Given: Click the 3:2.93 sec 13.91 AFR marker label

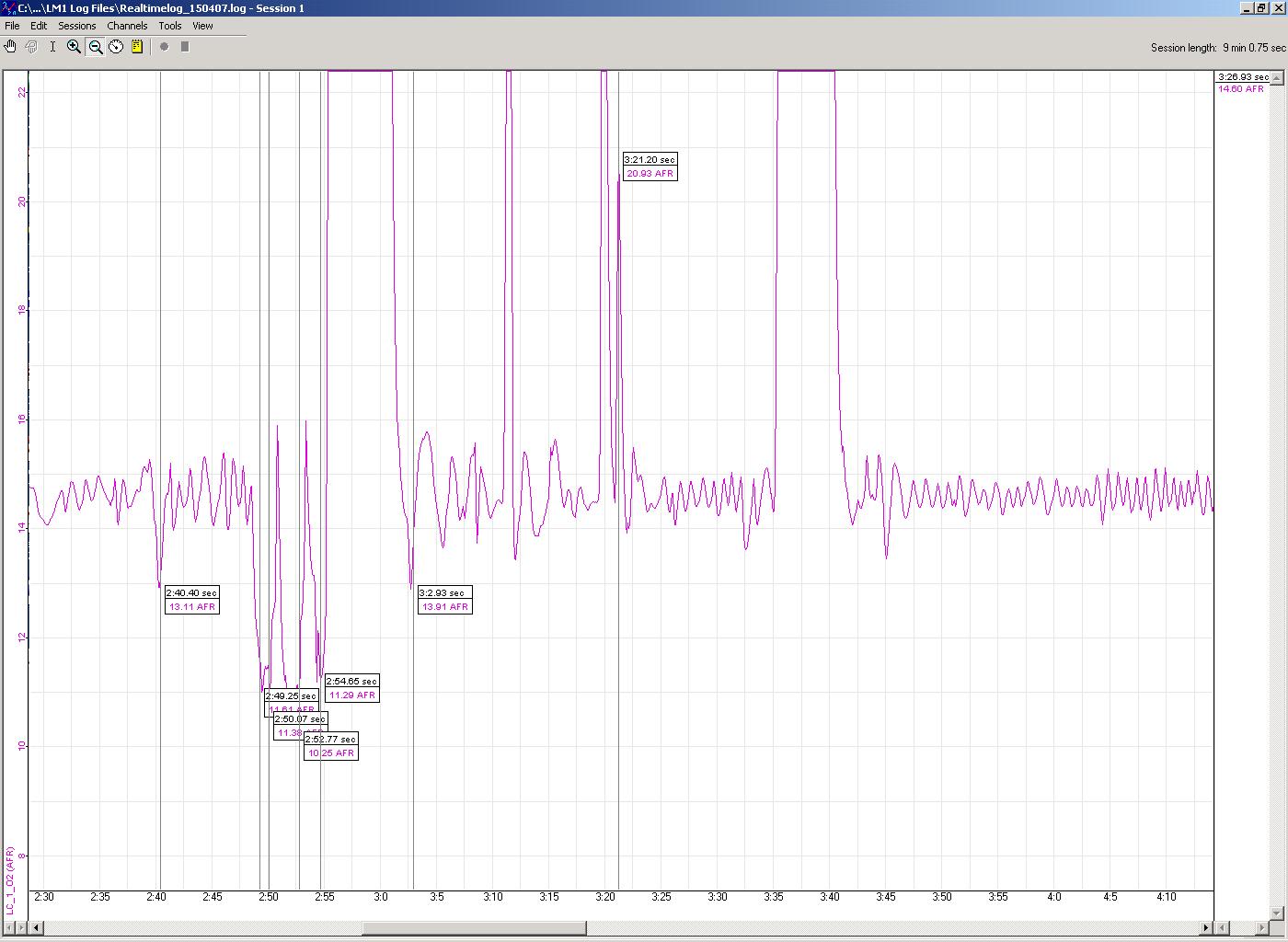Looking at the screenshot, I should point(445,600).
